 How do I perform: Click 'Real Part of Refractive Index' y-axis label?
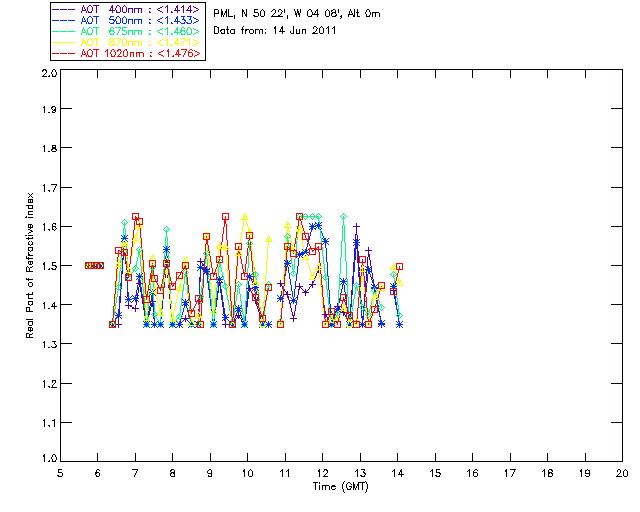pos(31,265)
